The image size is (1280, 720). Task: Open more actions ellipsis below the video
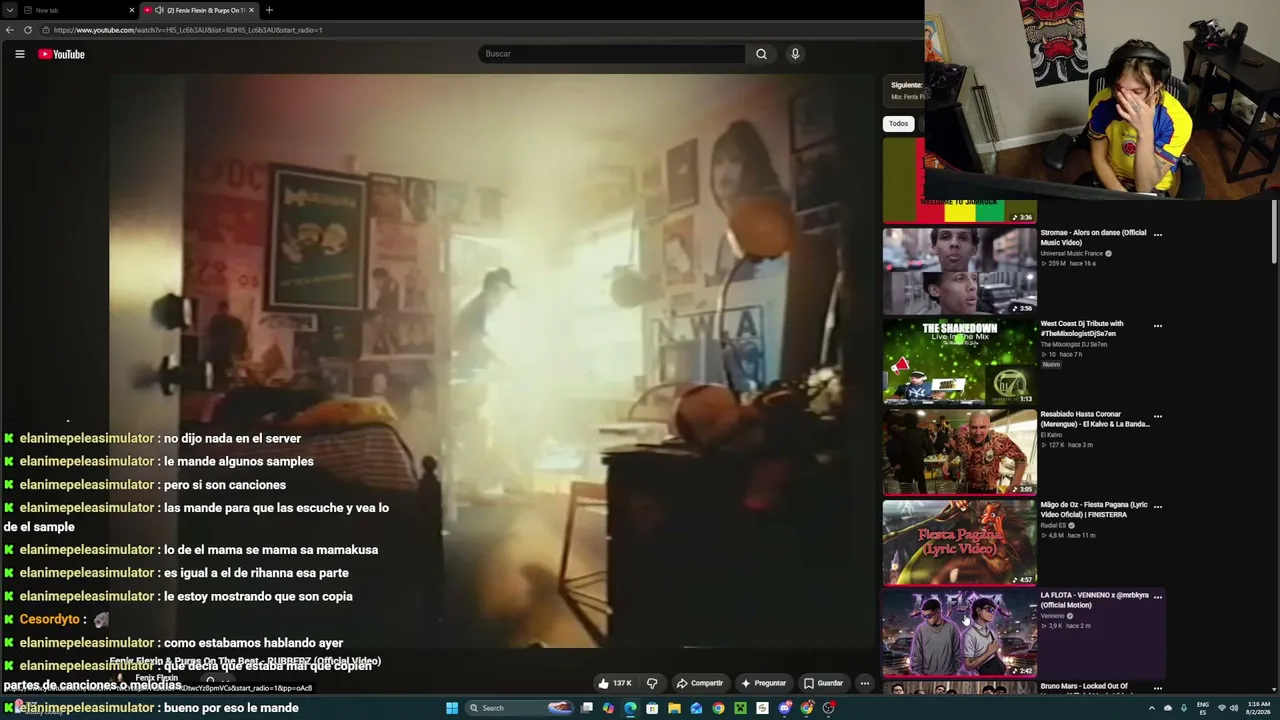pos(865,683)
